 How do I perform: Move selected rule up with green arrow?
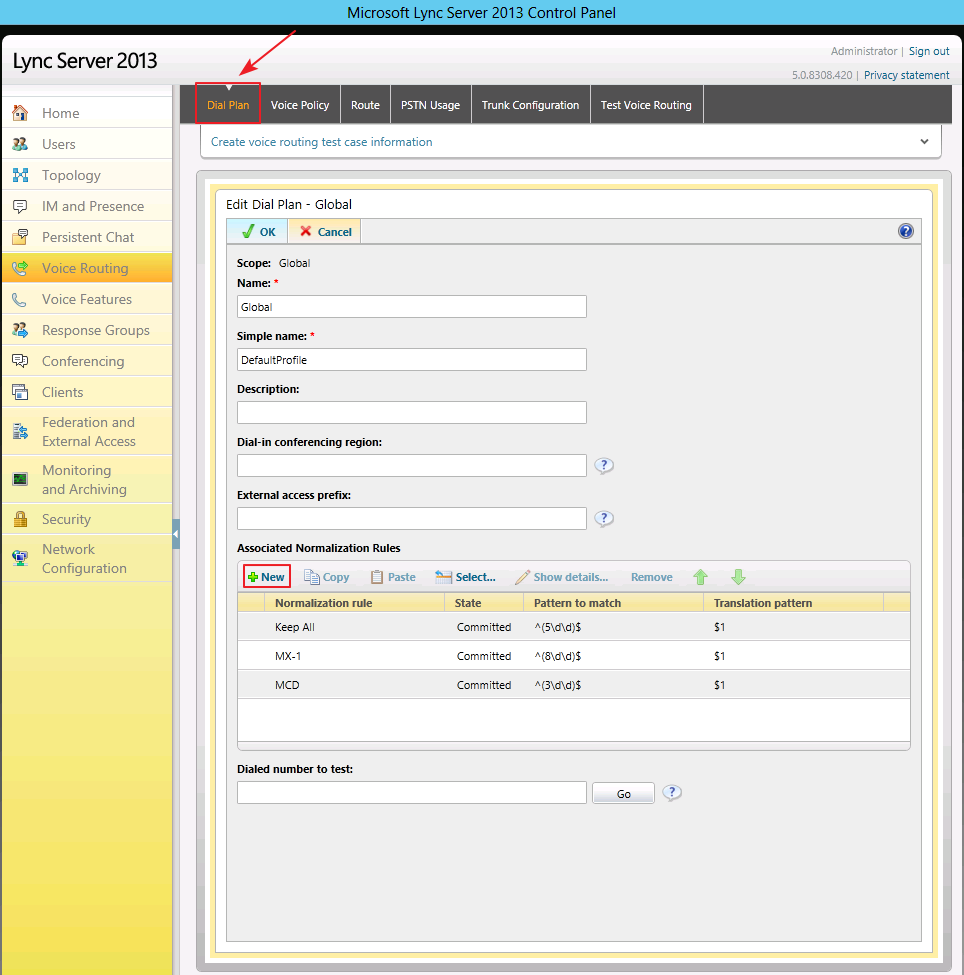[701, 577]
